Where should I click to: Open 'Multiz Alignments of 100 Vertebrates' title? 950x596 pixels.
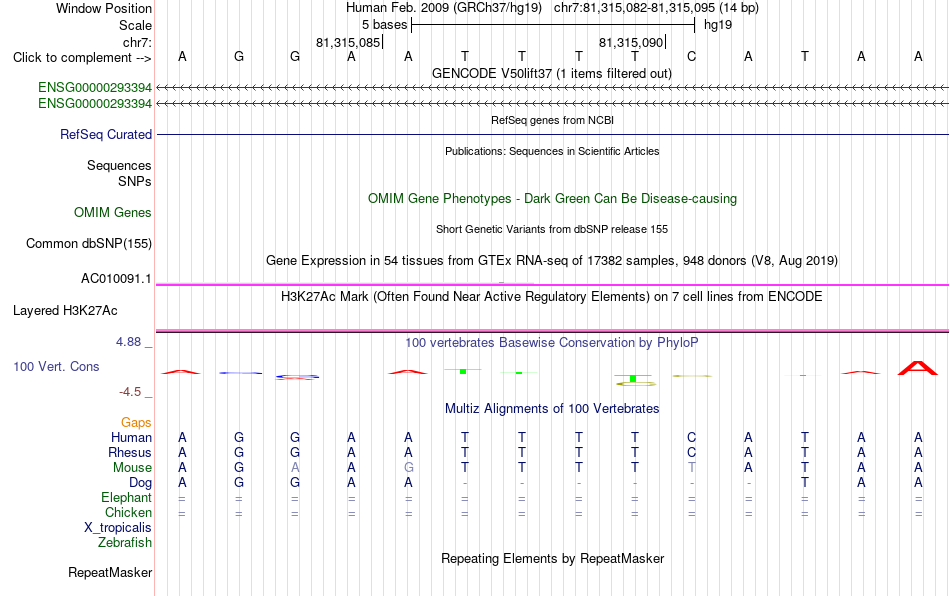(x=552, y=408)
